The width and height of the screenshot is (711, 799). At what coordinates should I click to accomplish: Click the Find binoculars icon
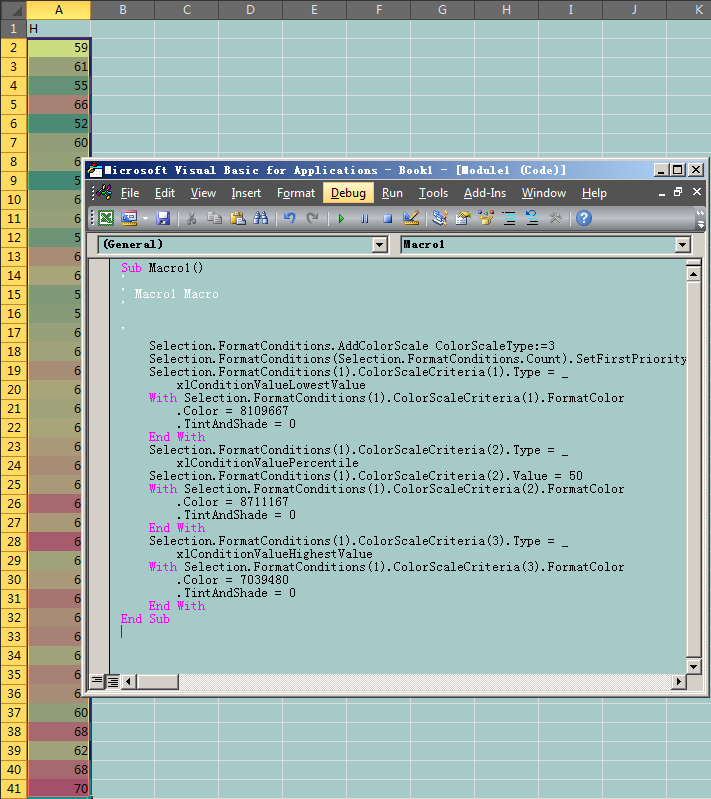pyautogui.click(x=261, y=218)
